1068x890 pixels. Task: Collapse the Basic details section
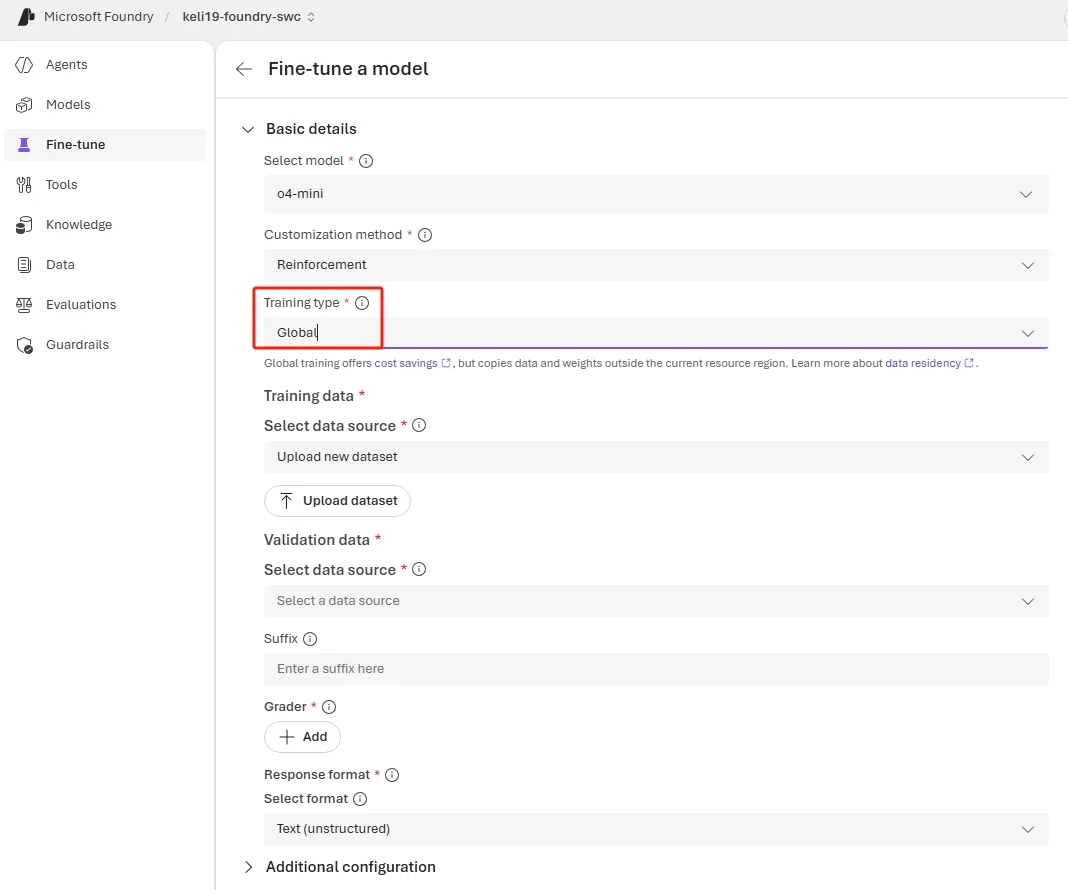pos(248,129)
